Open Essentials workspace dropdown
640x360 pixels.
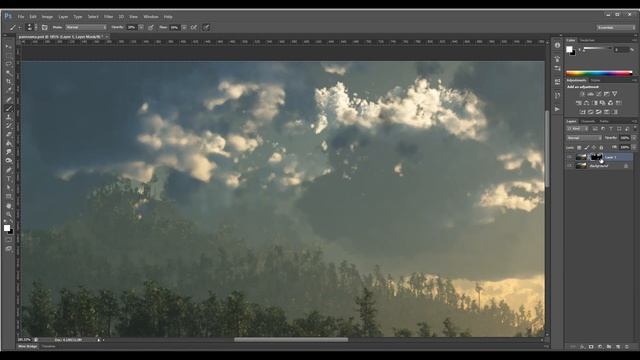tap(616, 27)
